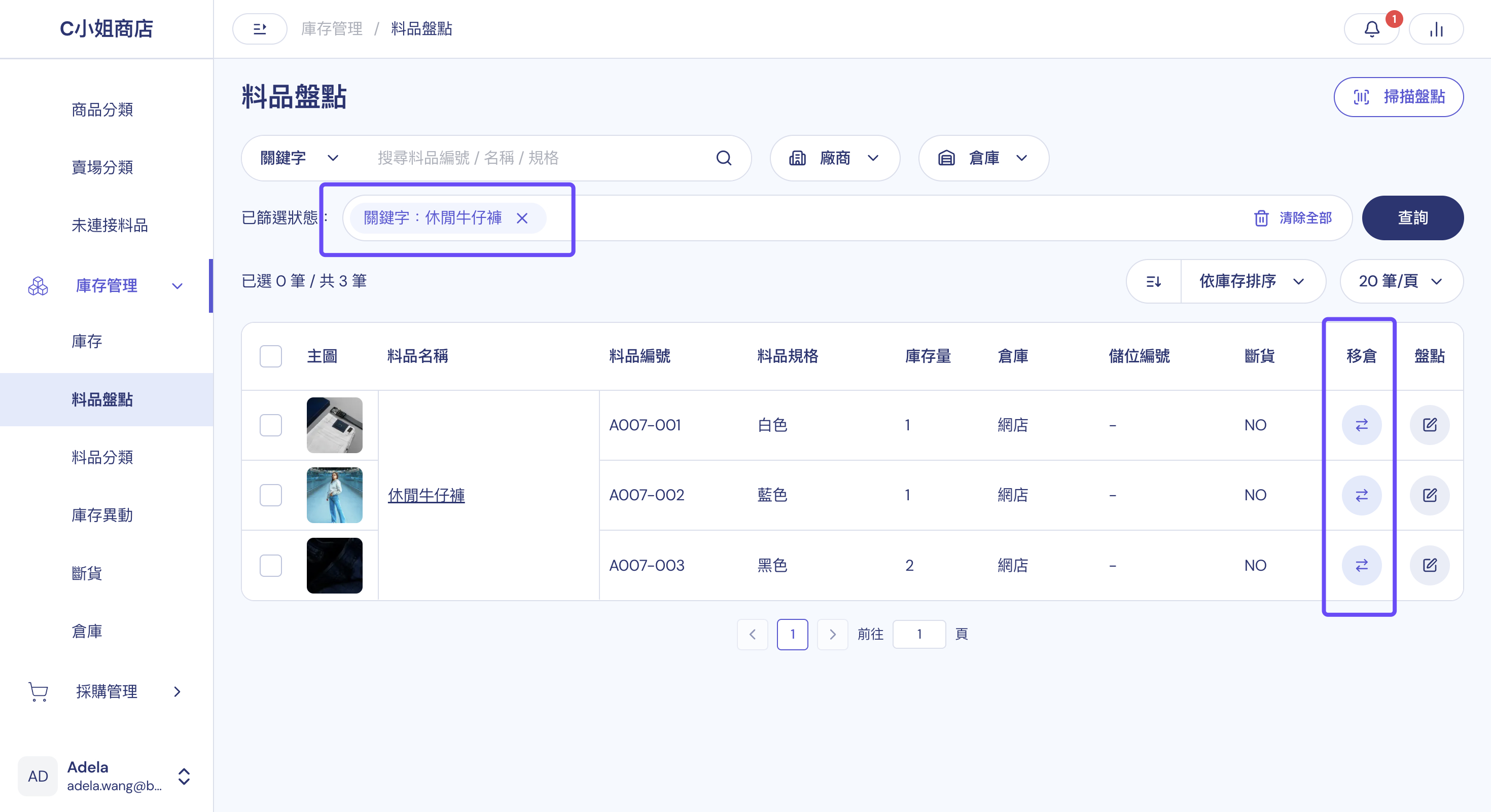Click the 掃描盤點 scan button
1491x812 pixels.
tap(1398, 97)
